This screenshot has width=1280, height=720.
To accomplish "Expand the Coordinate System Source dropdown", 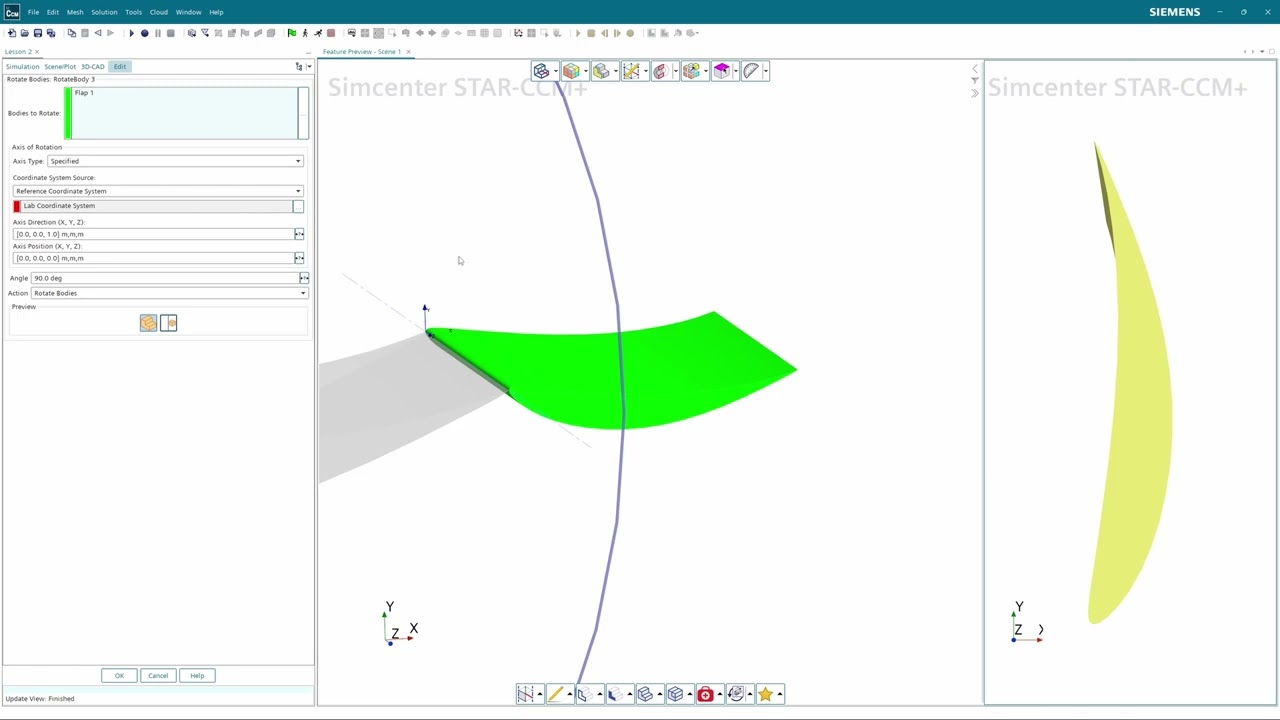I will 158,191.
